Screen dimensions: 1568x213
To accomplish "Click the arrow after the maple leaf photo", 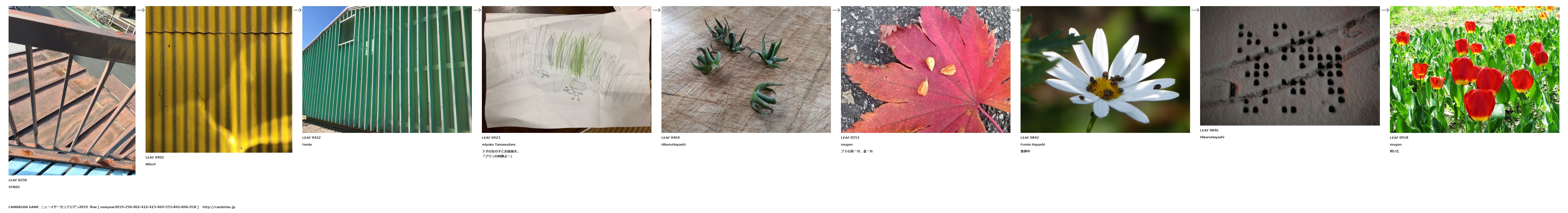I will (x=1016, y=10).
